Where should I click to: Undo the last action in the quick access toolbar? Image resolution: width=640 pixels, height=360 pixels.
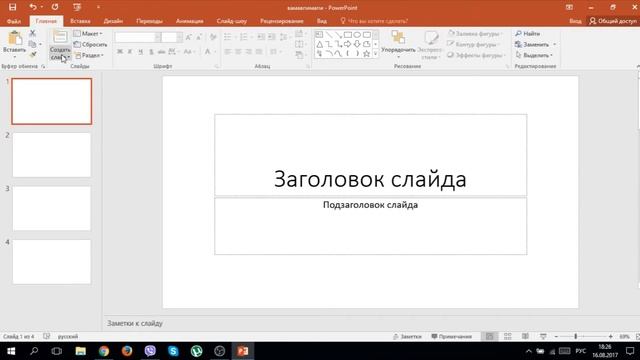[33, 7]
